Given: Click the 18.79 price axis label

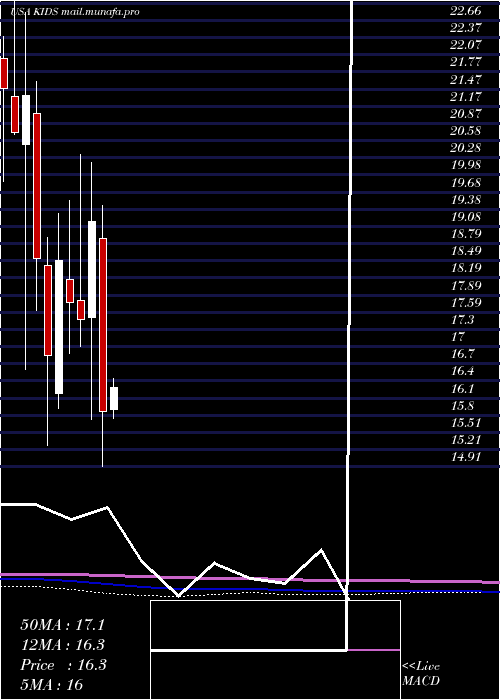Looking at the screenshot, I should tap(465, 234).
